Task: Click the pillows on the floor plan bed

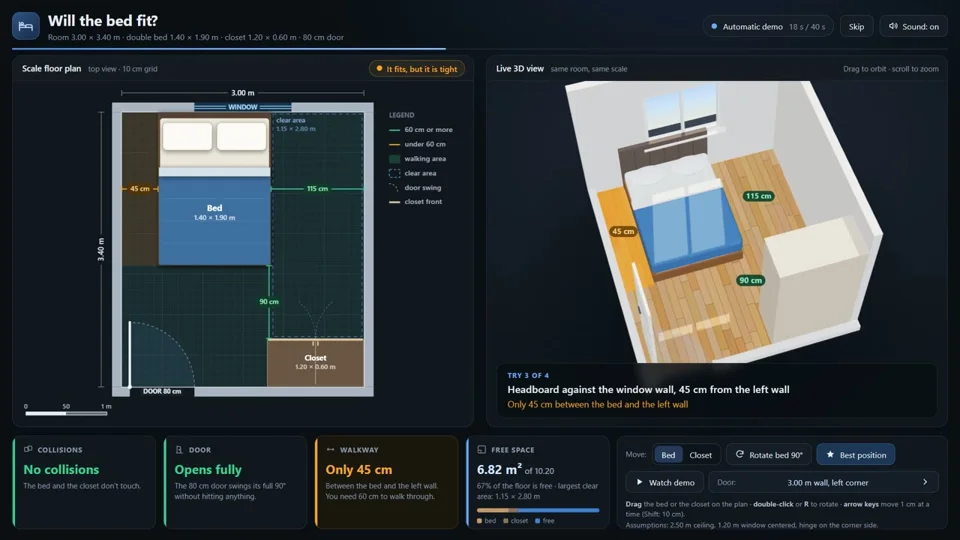Action: point(214,136)
